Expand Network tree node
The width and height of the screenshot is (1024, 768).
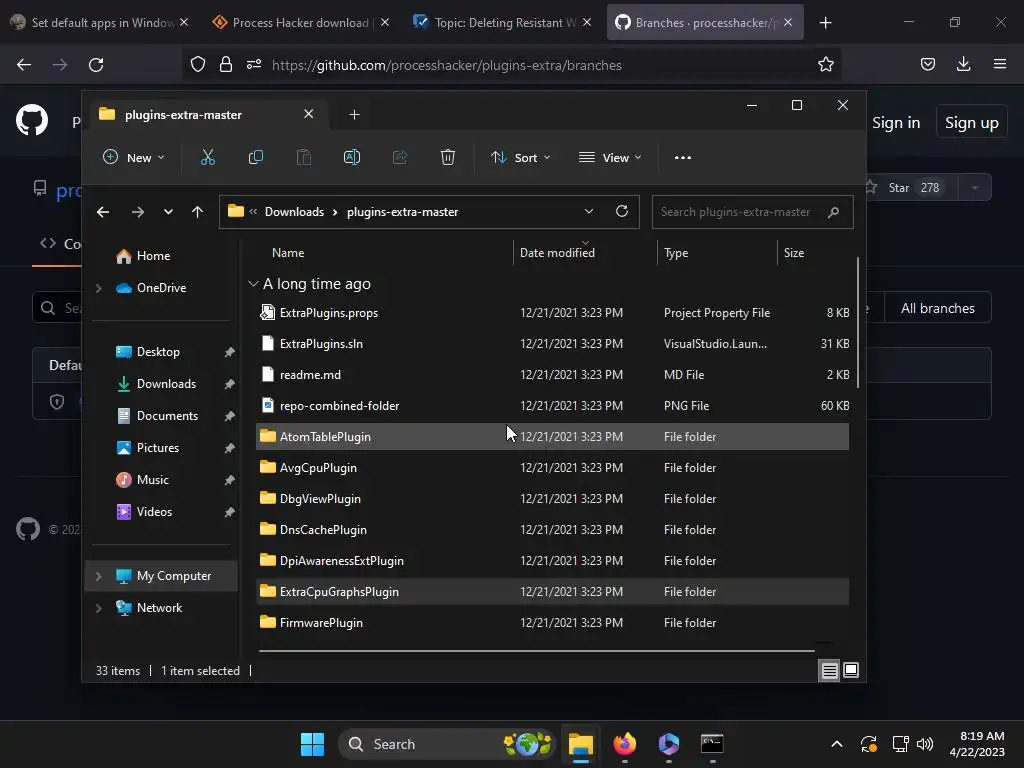[x=99, y=608]
